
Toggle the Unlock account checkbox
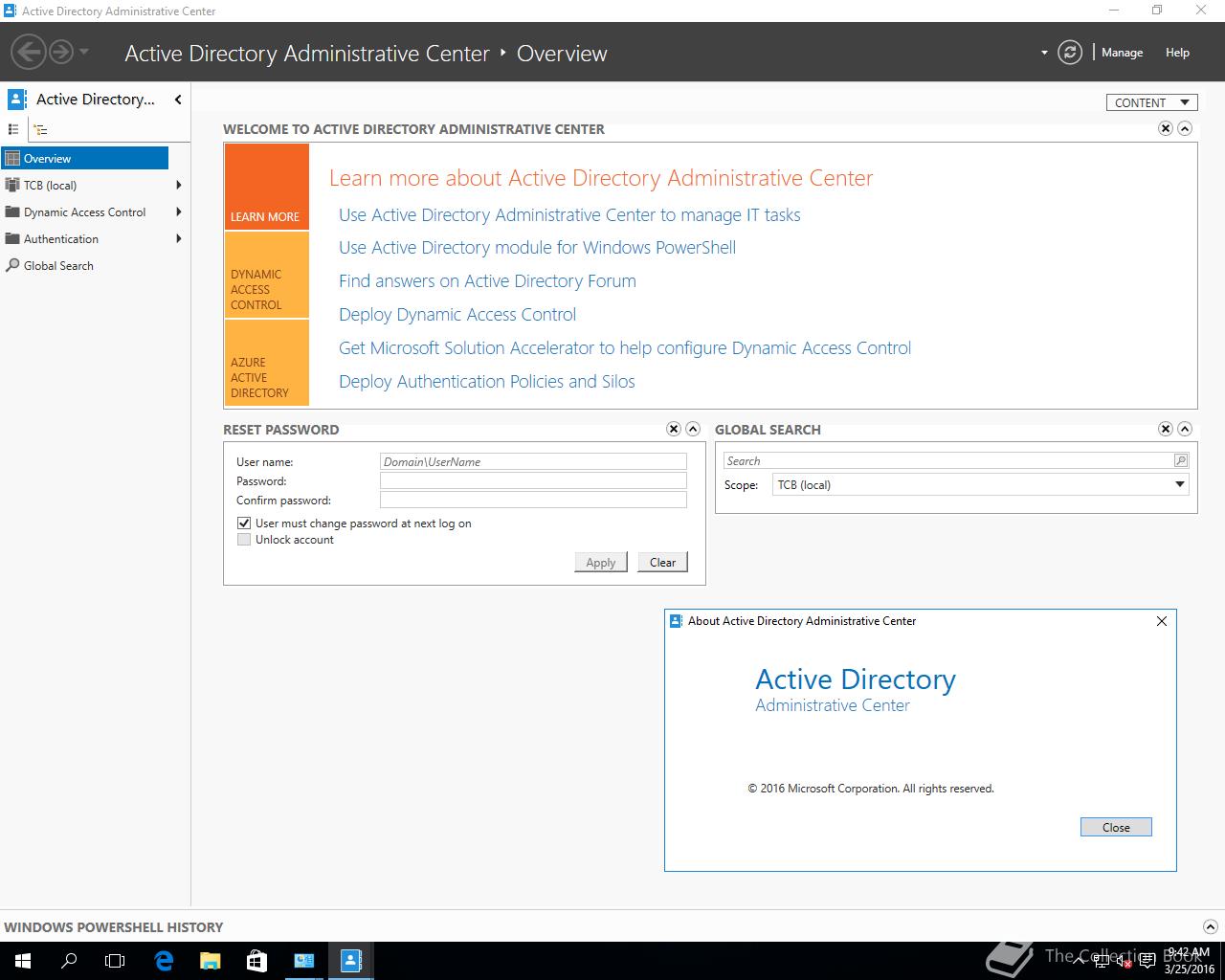244,540
